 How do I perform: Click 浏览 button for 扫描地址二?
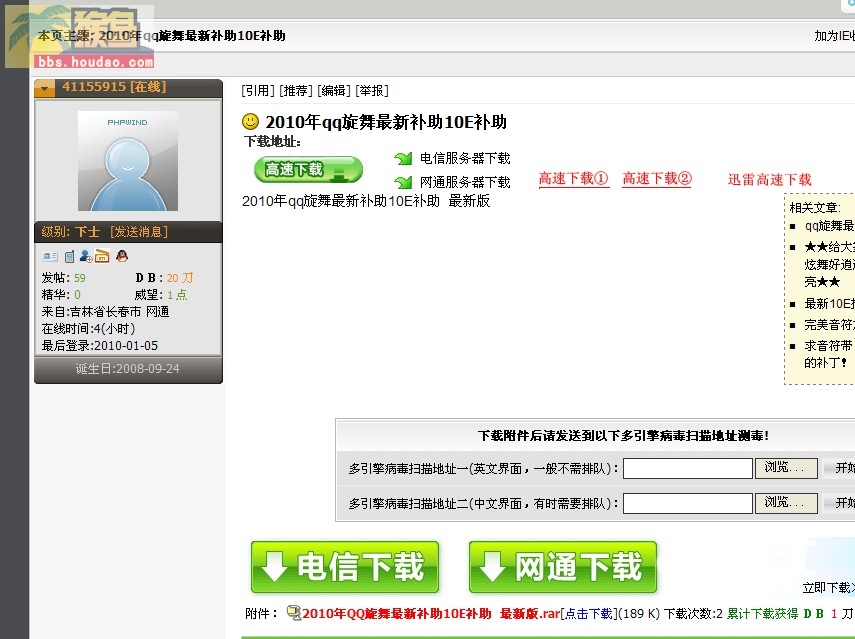(786, 503)
